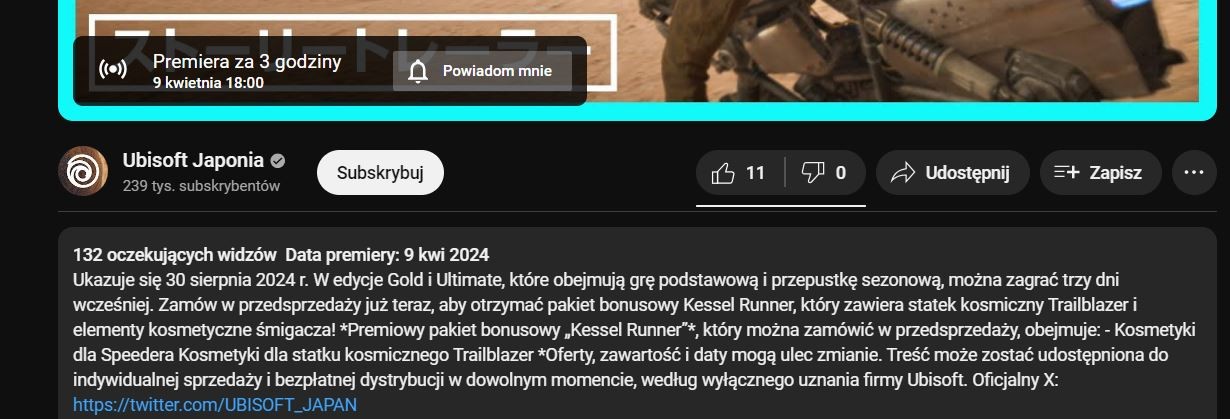Subscribe using the Subskrybuj button
The image size is (1230, 419).
point(380,173)
